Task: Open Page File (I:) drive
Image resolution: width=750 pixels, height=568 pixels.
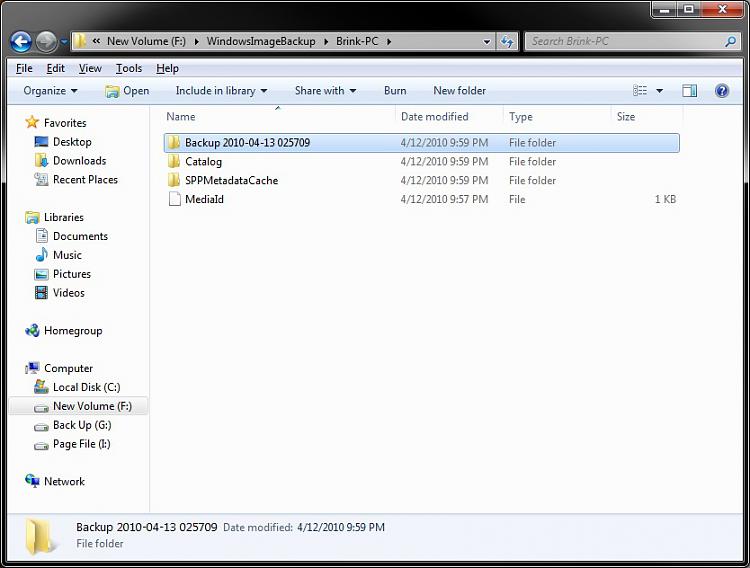Action: (82, 444)
